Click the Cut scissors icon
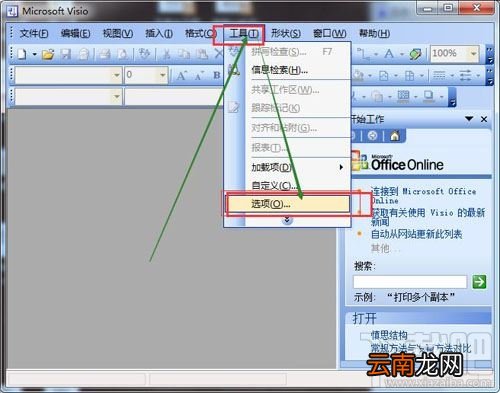The image size is (500, 393). 166,54
